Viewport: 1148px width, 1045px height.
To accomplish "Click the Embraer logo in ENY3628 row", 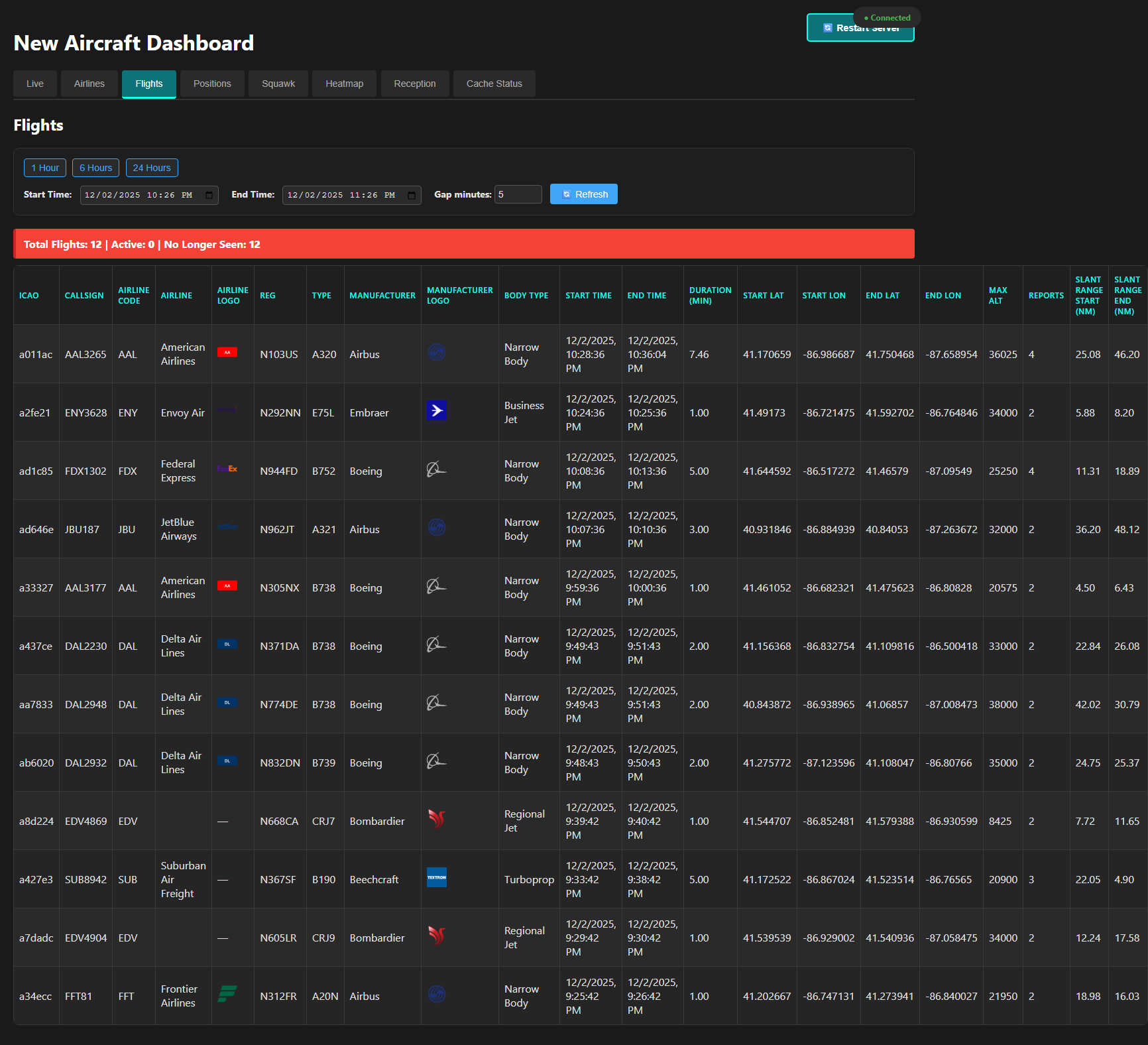I will tap(436, 410).
